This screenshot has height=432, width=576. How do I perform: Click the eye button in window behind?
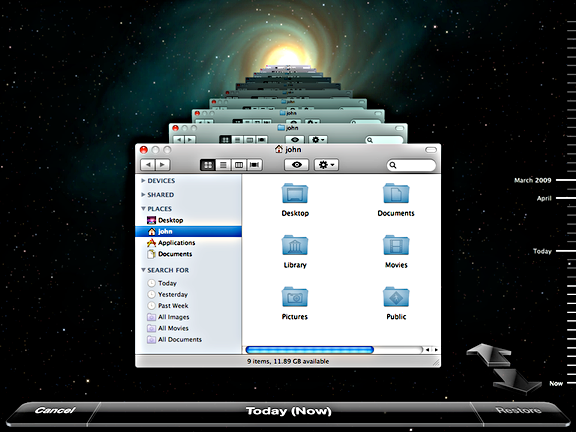tap(295, 140)
